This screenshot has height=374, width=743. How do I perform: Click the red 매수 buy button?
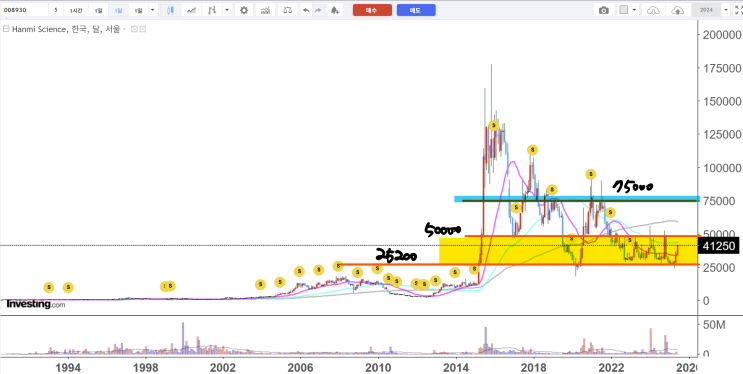point(372,10)
